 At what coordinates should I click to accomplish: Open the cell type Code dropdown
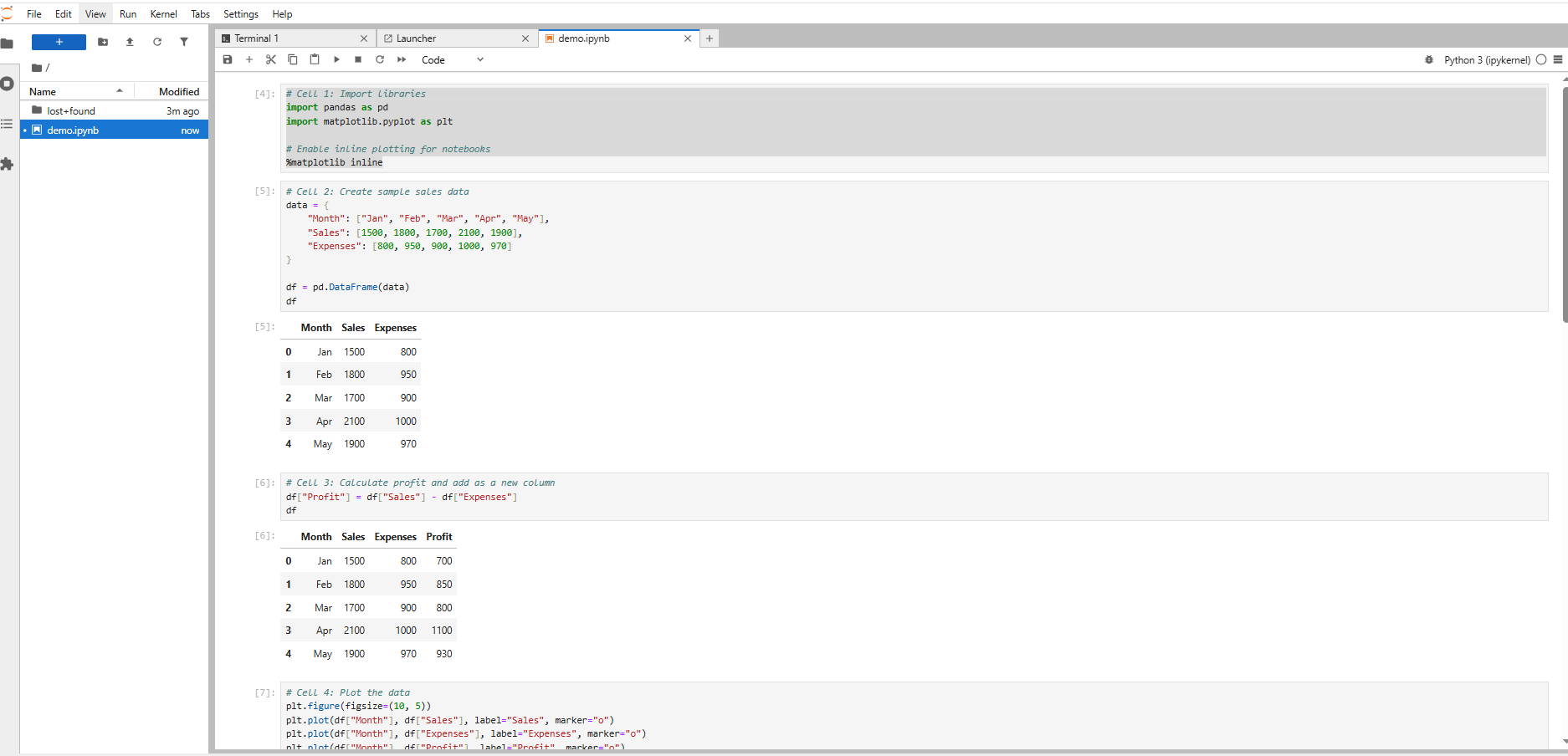[x=452, y=59]
